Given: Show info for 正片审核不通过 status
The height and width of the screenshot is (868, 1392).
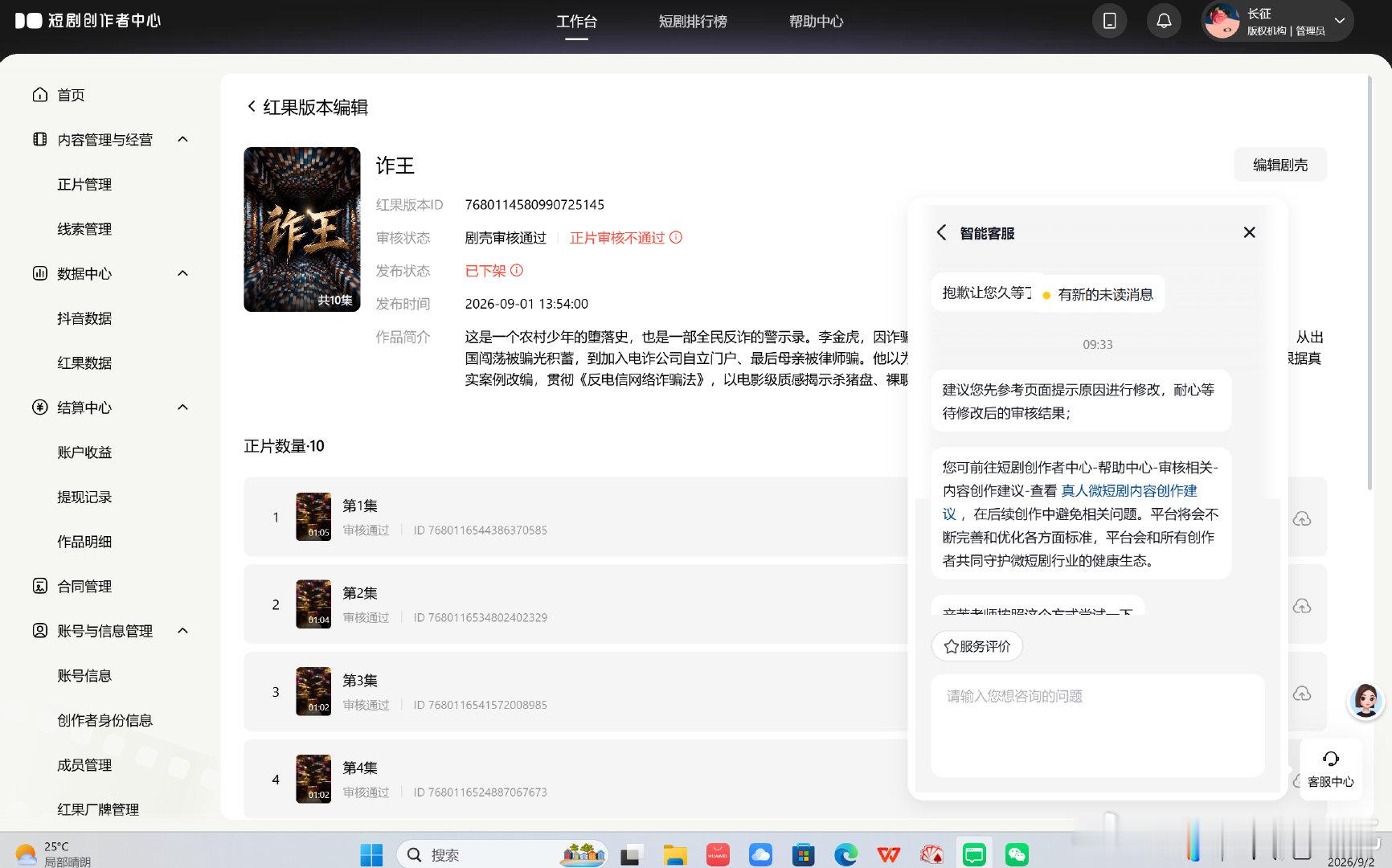Looking at the screenshot, I should 676,237.
